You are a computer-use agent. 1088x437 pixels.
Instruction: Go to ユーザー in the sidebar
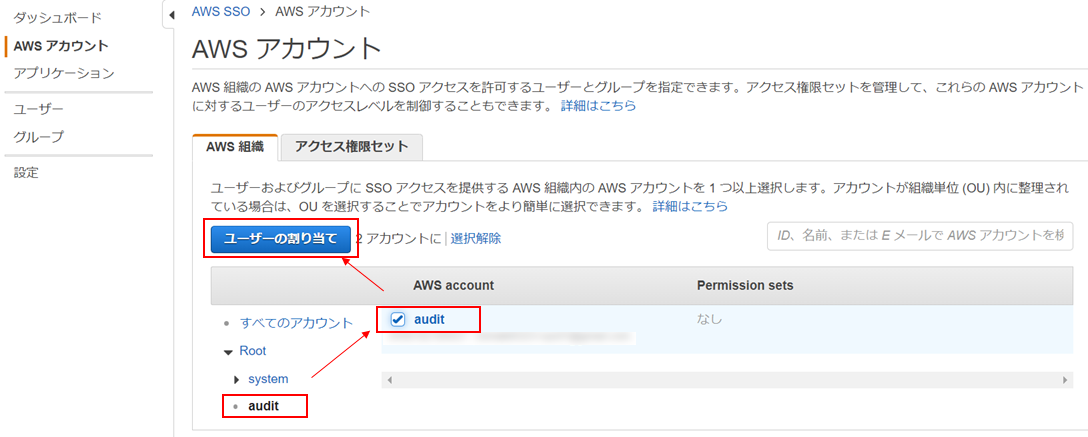click(x=39, y=110)
